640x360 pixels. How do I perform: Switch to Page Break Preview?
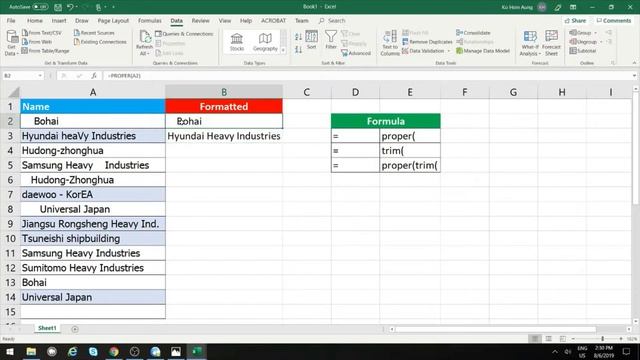[562, 339]
